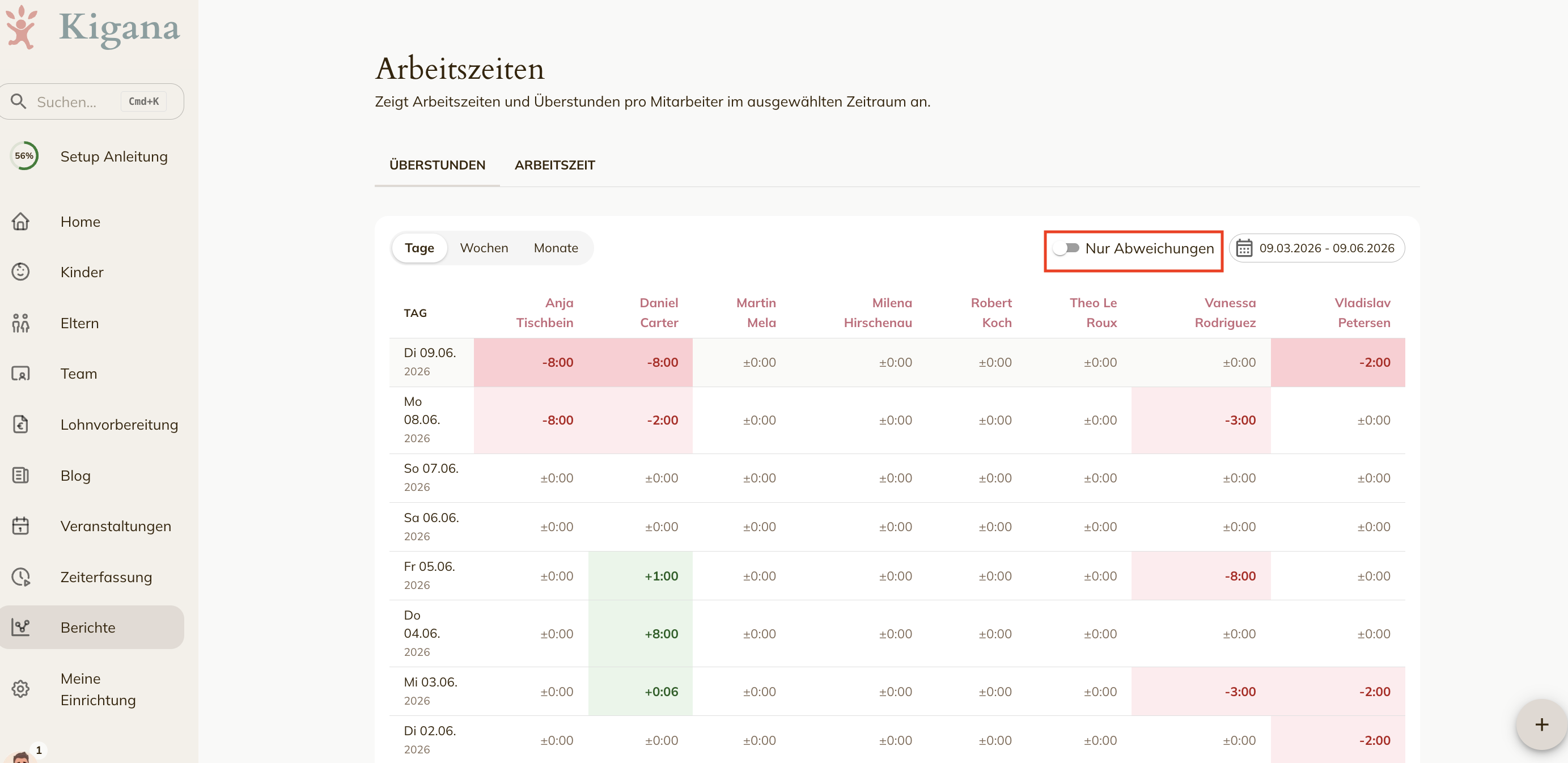
Task: Toggle the Nur Abweichungen switch
Action: click(x=1066, y=248)
